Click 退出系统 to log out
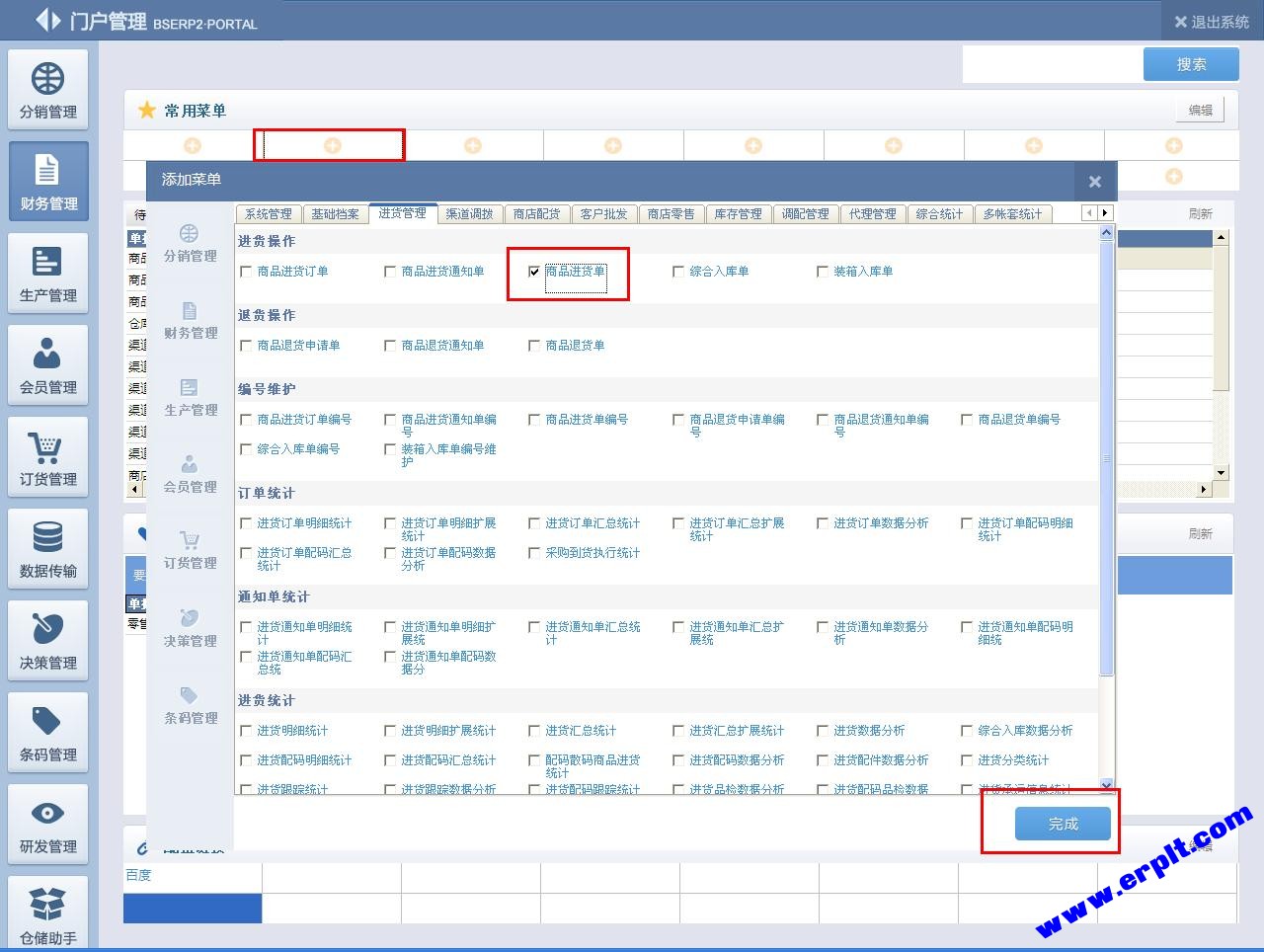Screen dimensions: 1264x952 click(x=1212, y=22)
